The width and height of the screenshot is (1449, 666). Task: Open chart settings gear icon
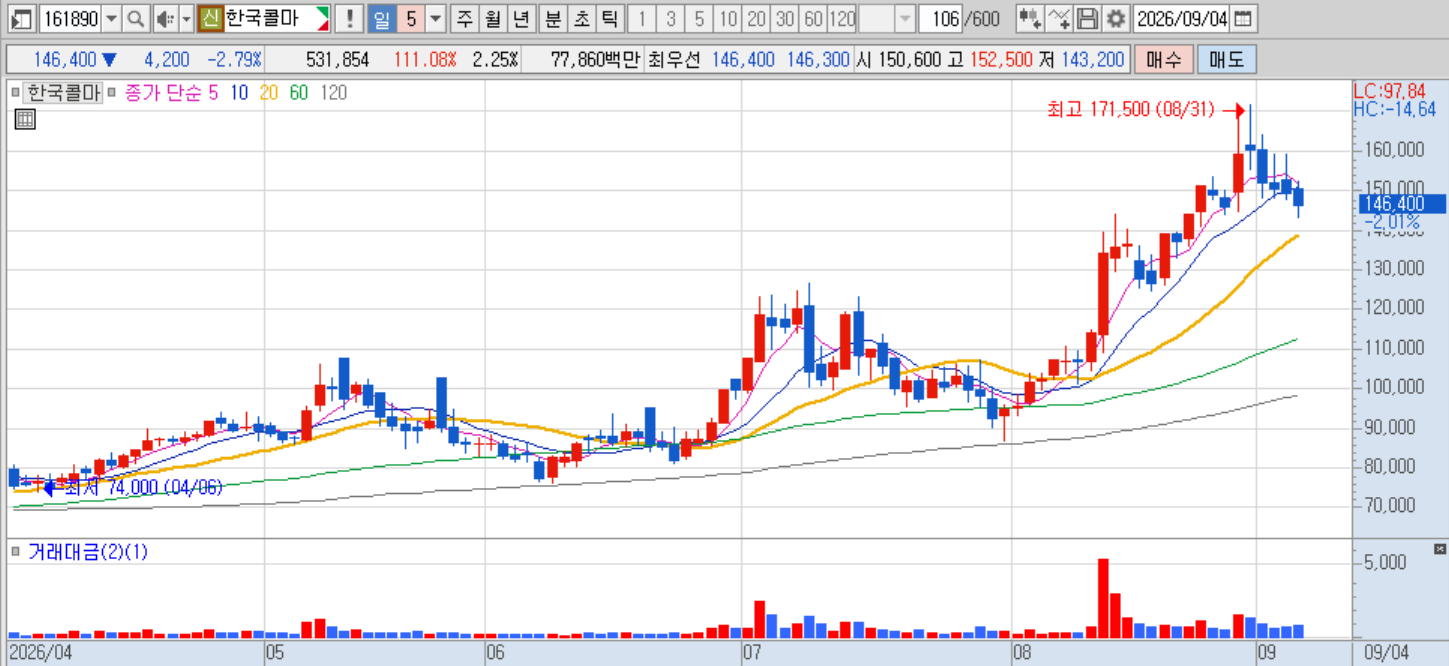click(x=1115, y=18)
